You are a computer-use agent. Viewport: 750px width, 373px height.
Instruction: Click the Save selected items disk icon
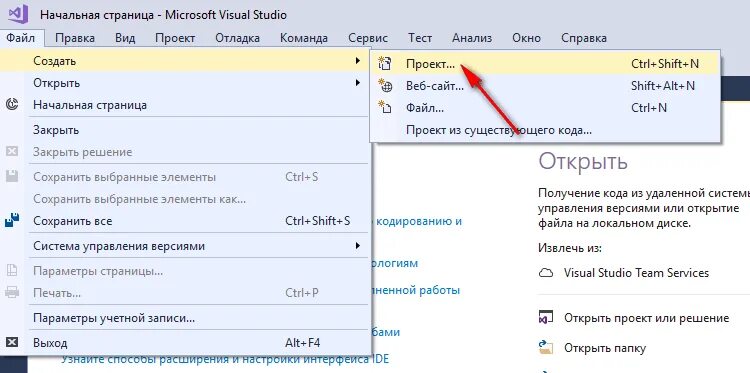point(12,176)
